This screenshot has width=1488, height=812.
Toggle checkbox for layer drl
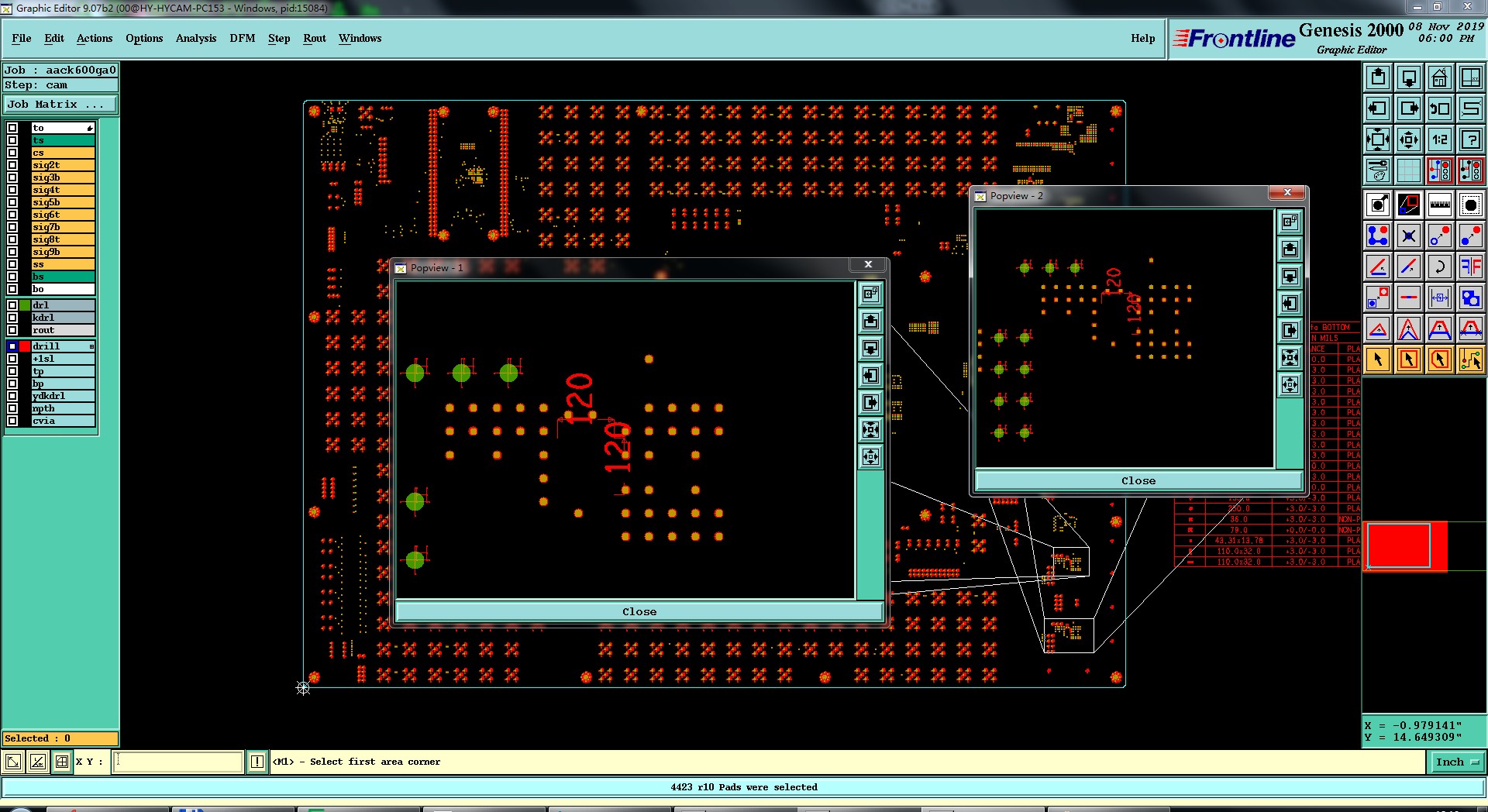12,305
